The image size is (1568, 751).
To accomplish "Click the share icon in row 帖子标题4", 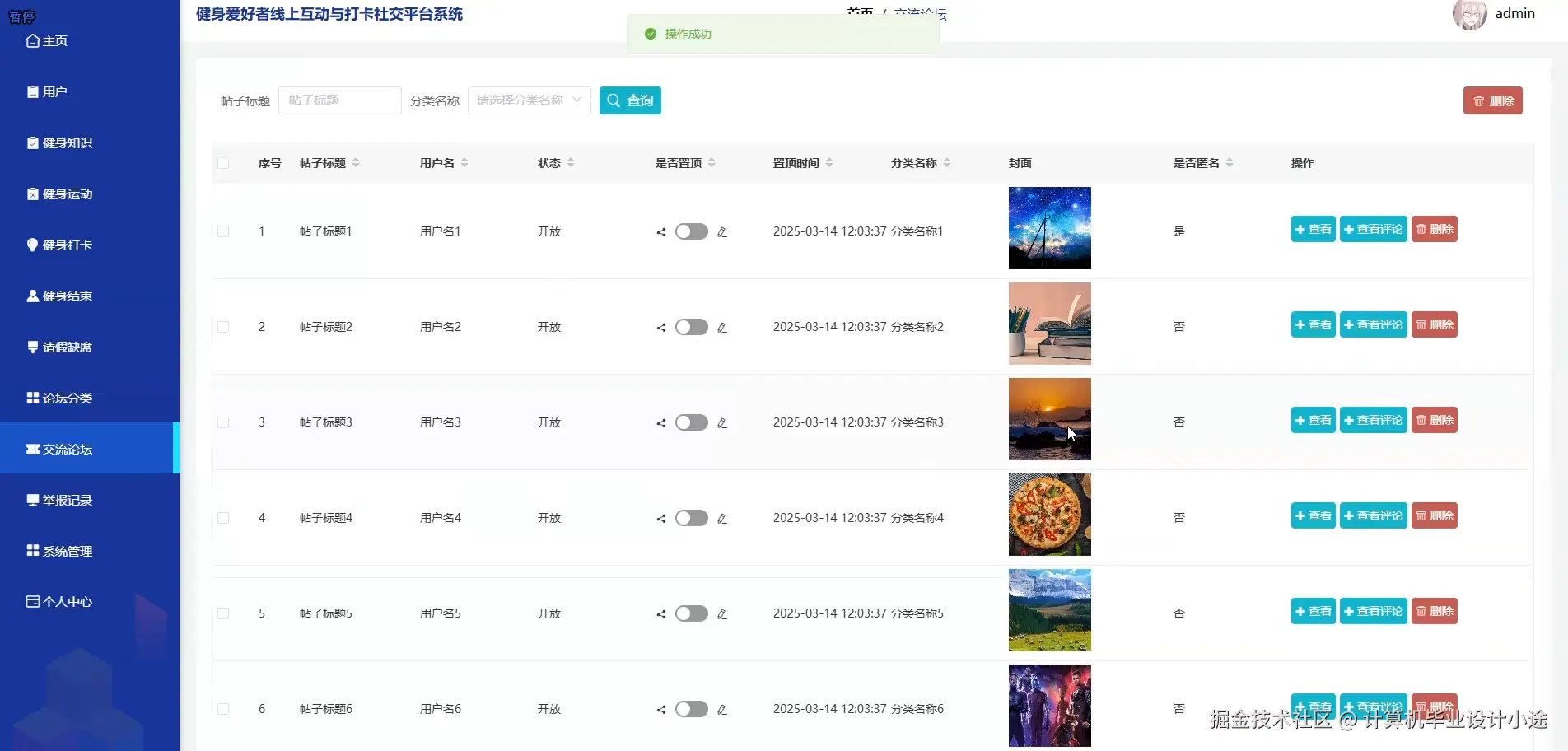I will coord(661,519).
